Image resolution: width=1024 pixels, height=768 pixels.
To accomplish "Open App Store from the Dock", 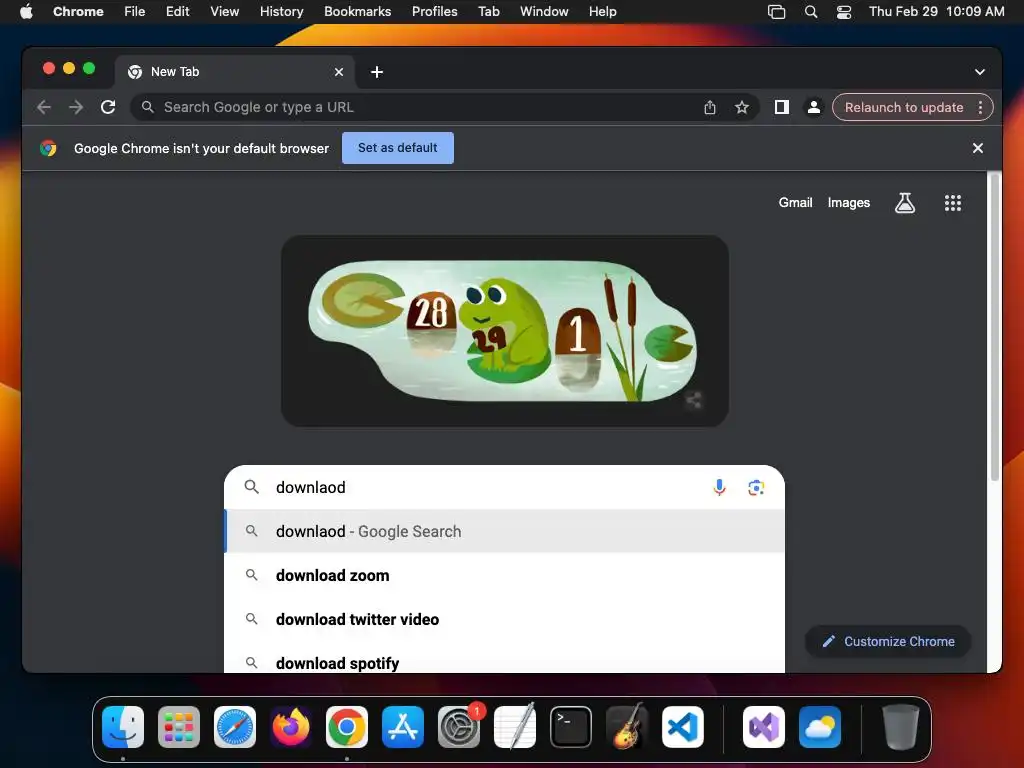I will 402,727.
